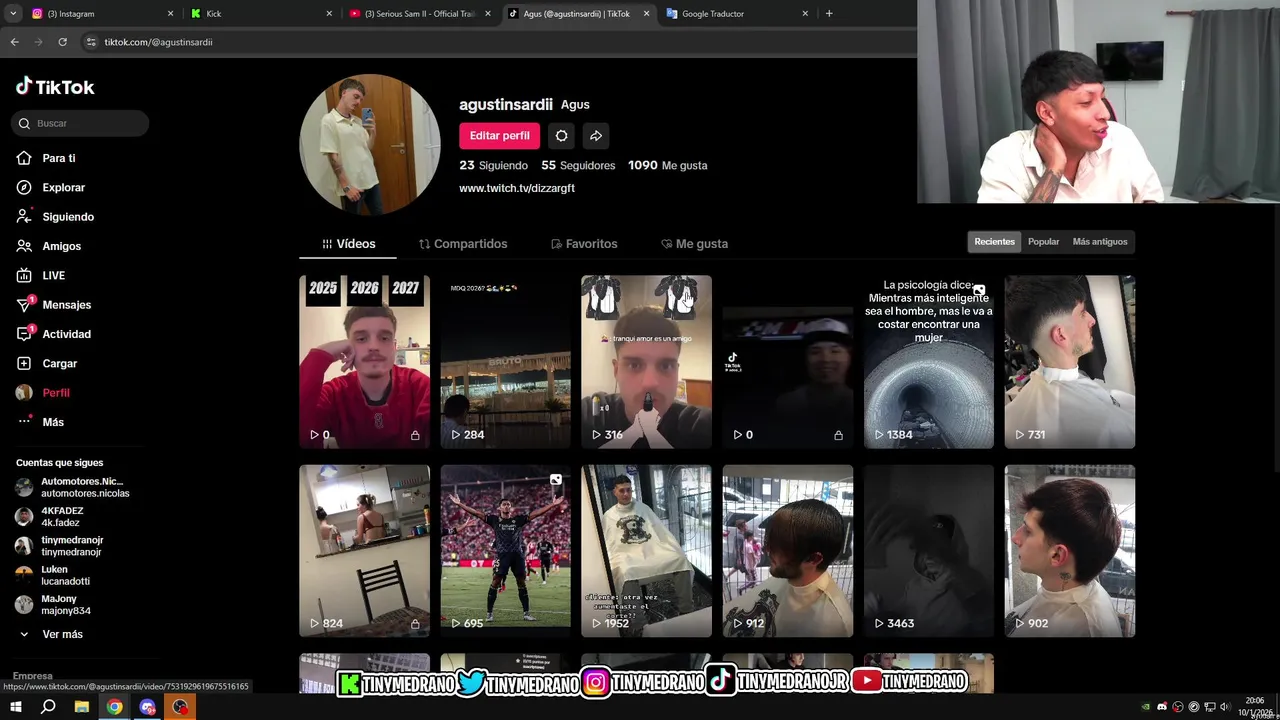Open the 2025 2026 2027 video

(364, 362)
